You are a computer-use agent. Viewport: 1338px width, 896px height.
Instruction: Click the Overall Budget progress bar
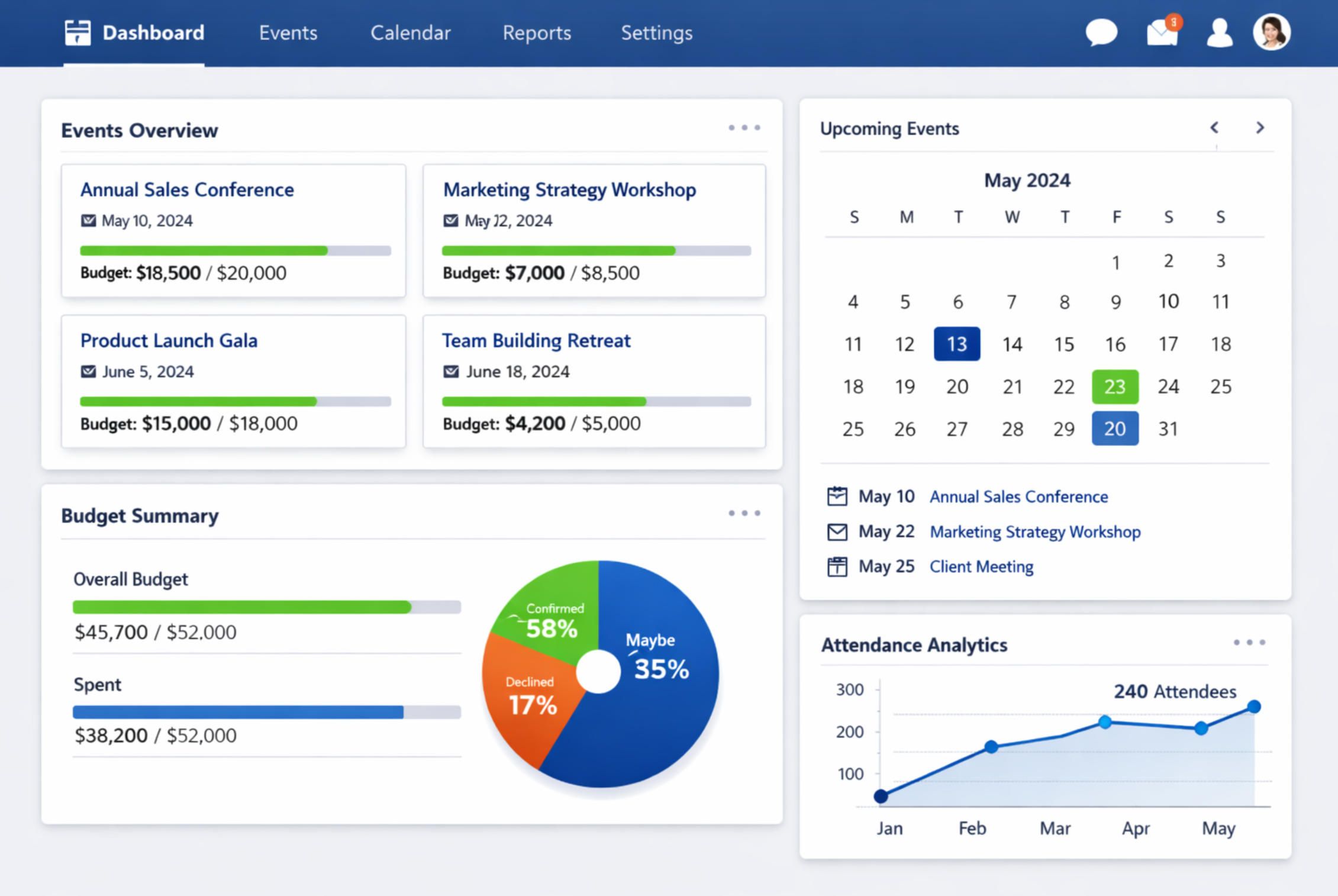(266, 606)
